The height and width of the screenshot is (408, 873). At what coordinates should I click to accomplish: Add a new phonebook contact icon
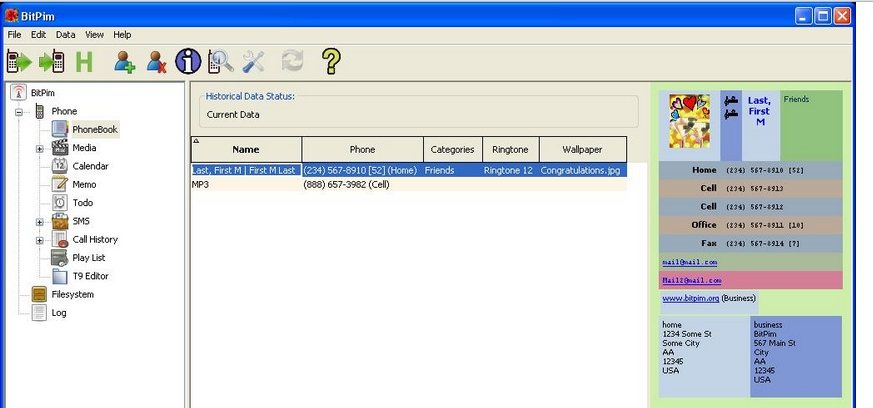pos(124,62)
